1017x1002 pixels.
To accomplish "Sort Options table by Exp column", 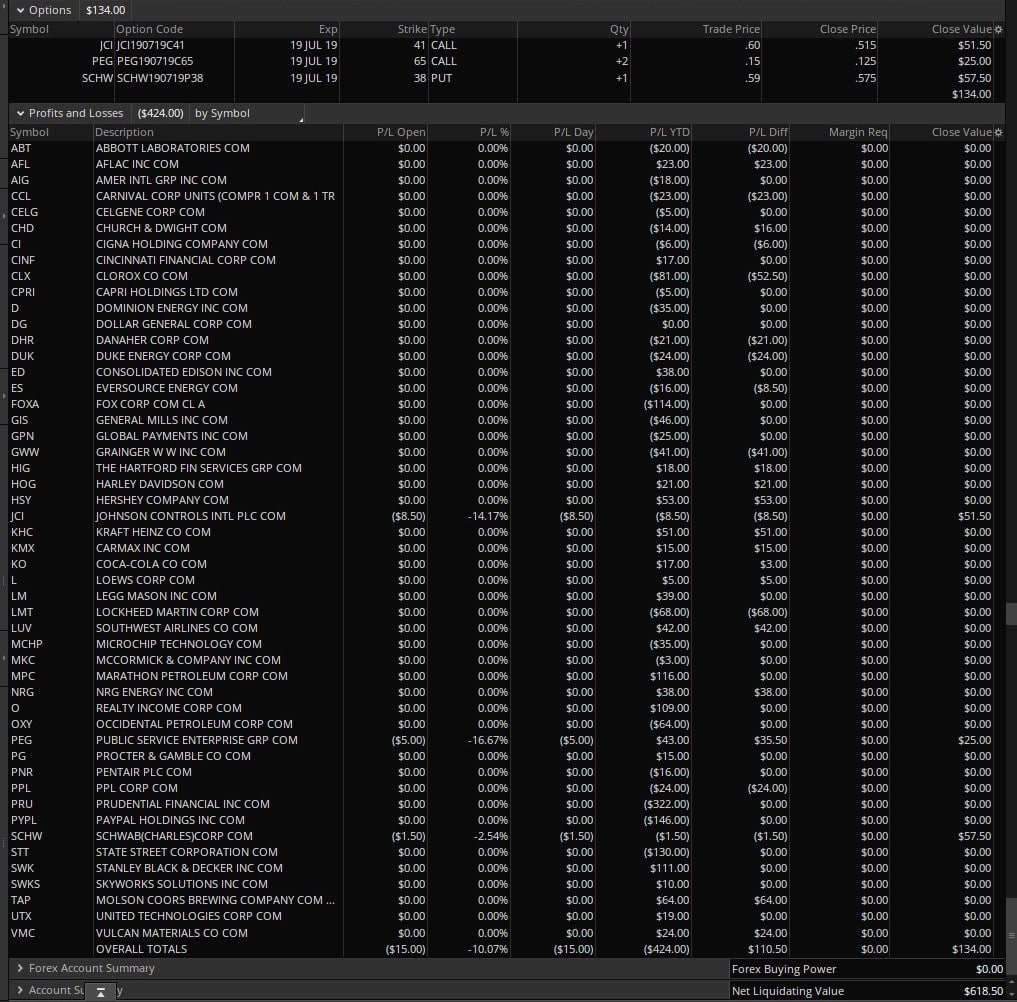I will coord(328,29).
